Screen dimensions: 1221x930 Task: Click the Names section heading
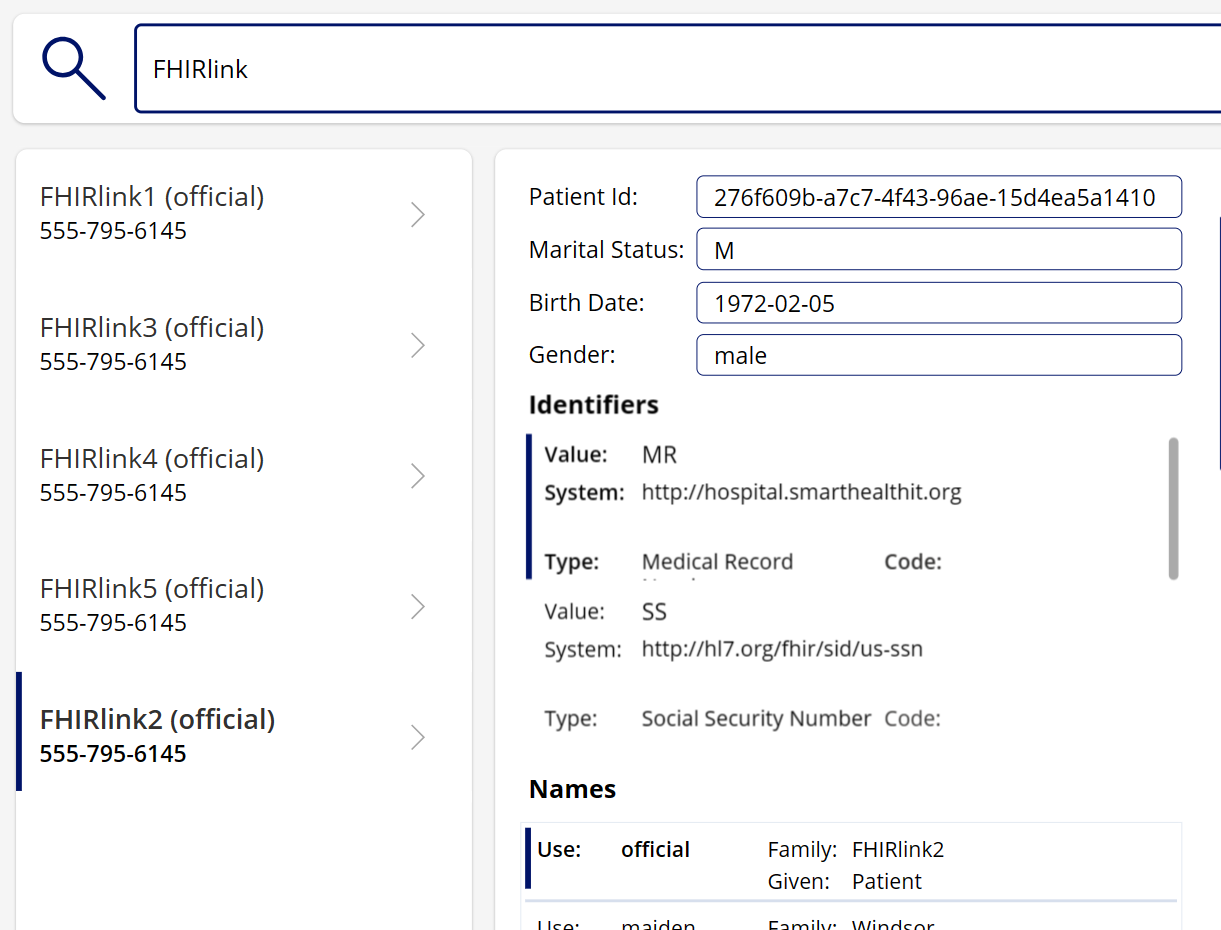pos(572,790)
